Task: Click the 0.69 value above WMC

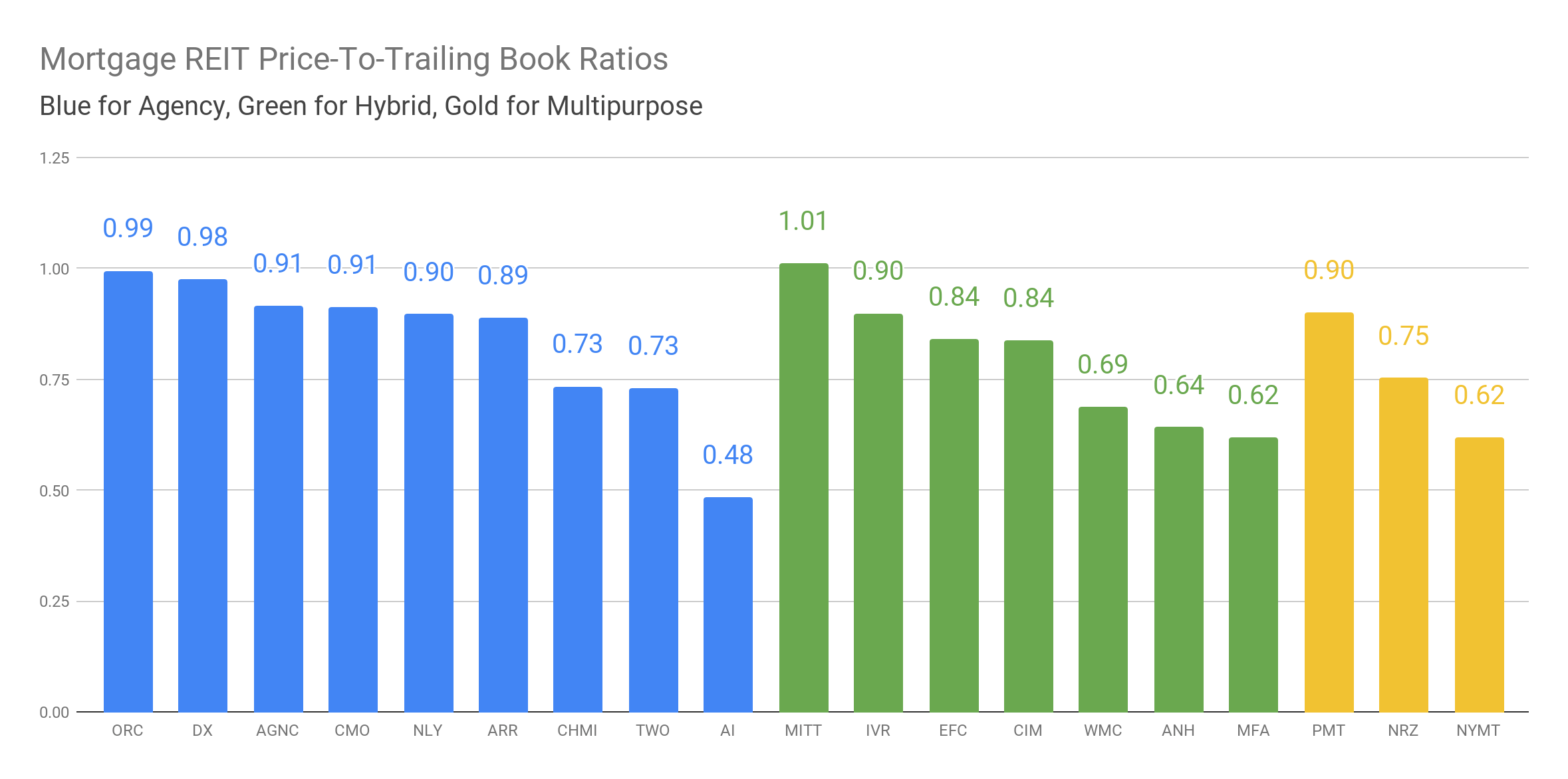Action: [x=1103, y=364]
